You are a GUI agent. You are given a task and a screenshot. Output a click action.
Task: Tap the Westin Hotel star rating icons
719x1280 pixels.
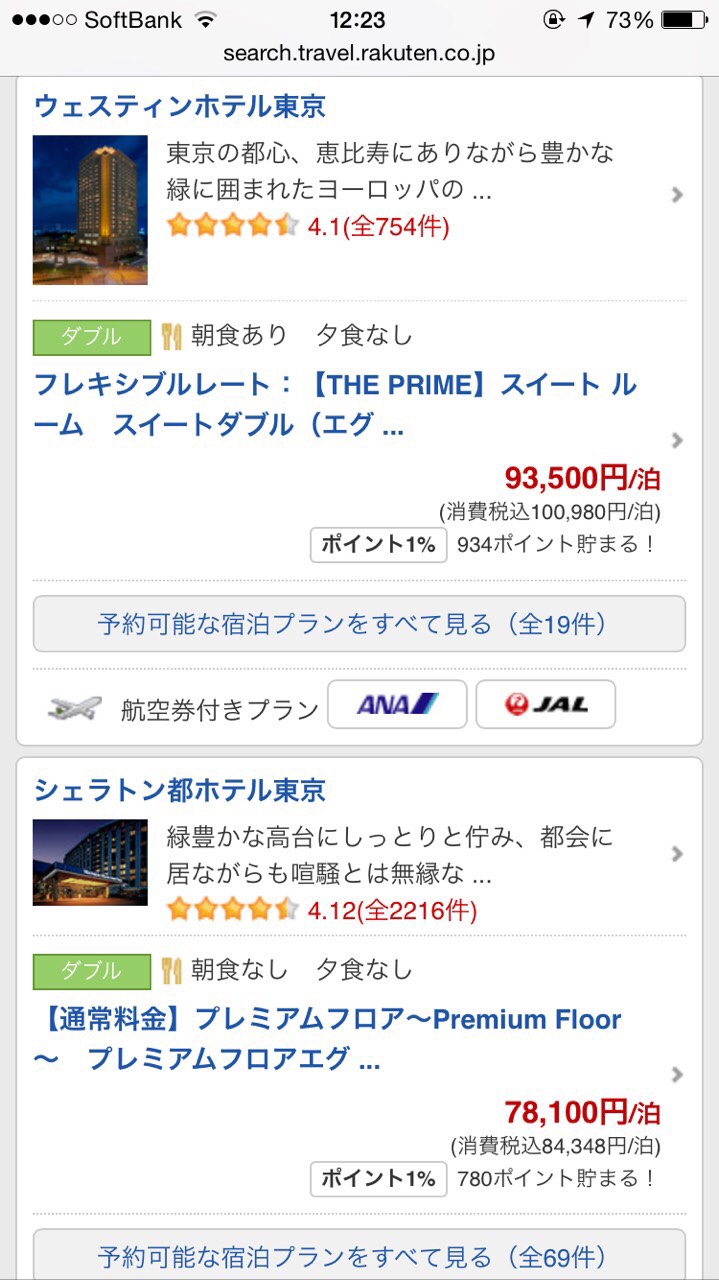232,226
